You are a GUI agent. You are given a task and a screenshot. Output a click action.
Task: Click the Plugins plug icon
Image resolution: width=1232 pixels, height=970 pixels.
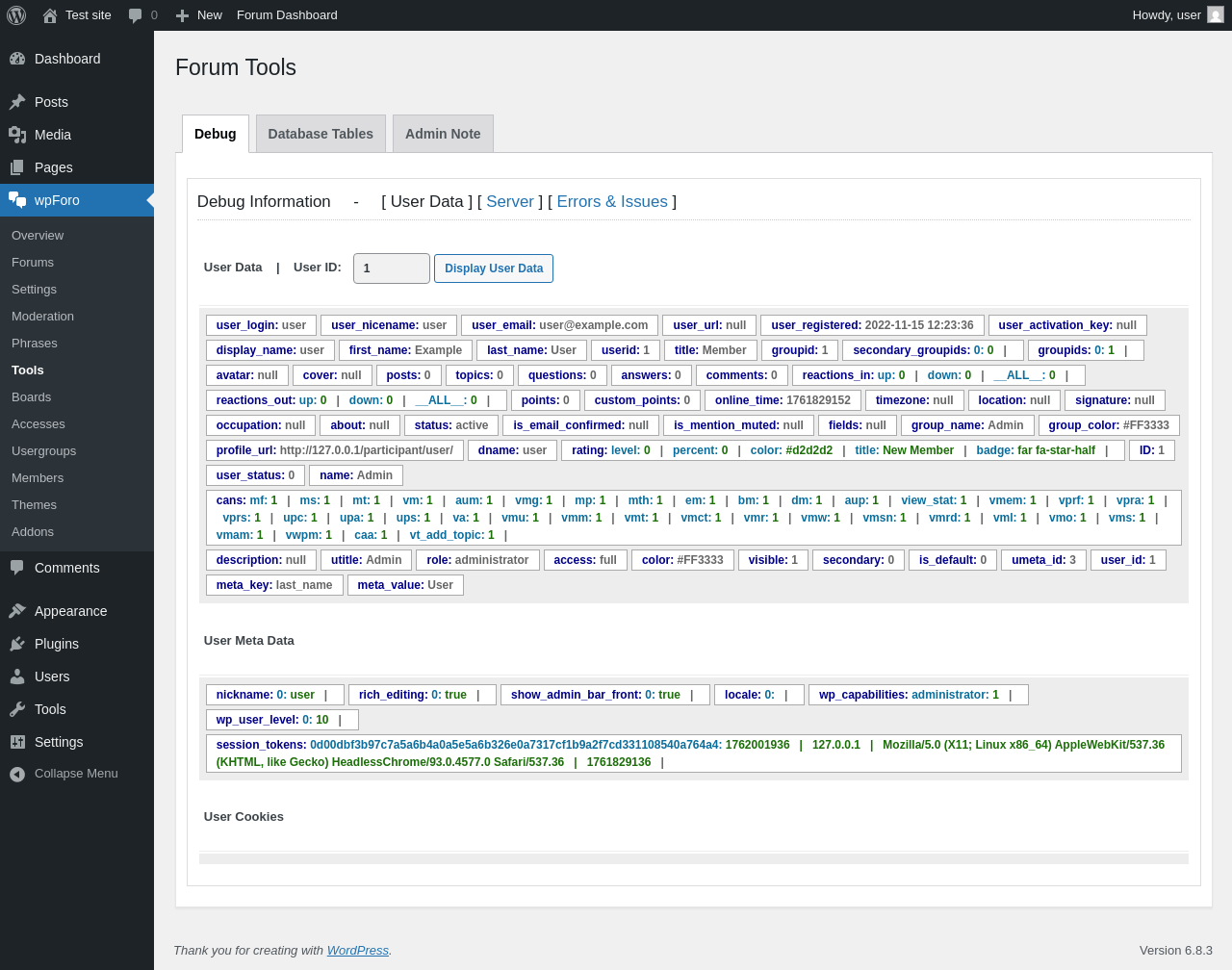pyautogui.click(x=17, y=644)
